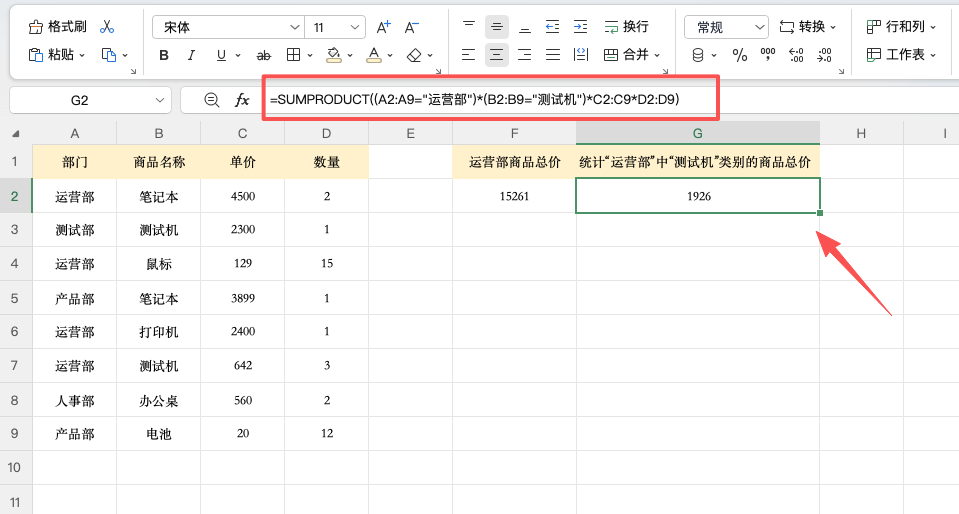This screenshot has height=514, width=959.
Task: Open the font name dropdown 宋体
Action: pyautogui.click(x=228, y=28)
